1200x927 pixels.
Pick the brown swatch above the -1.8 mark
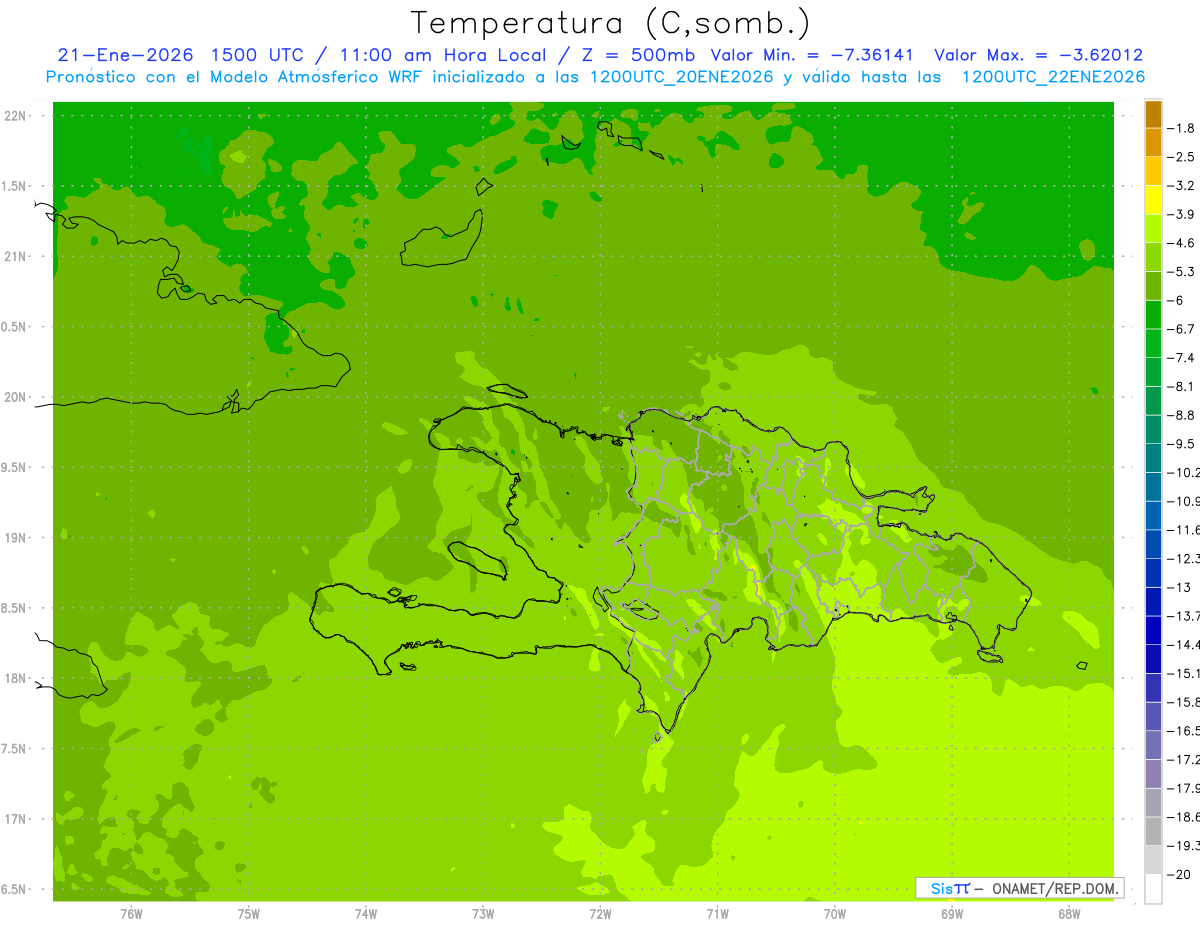(1153, 114)
